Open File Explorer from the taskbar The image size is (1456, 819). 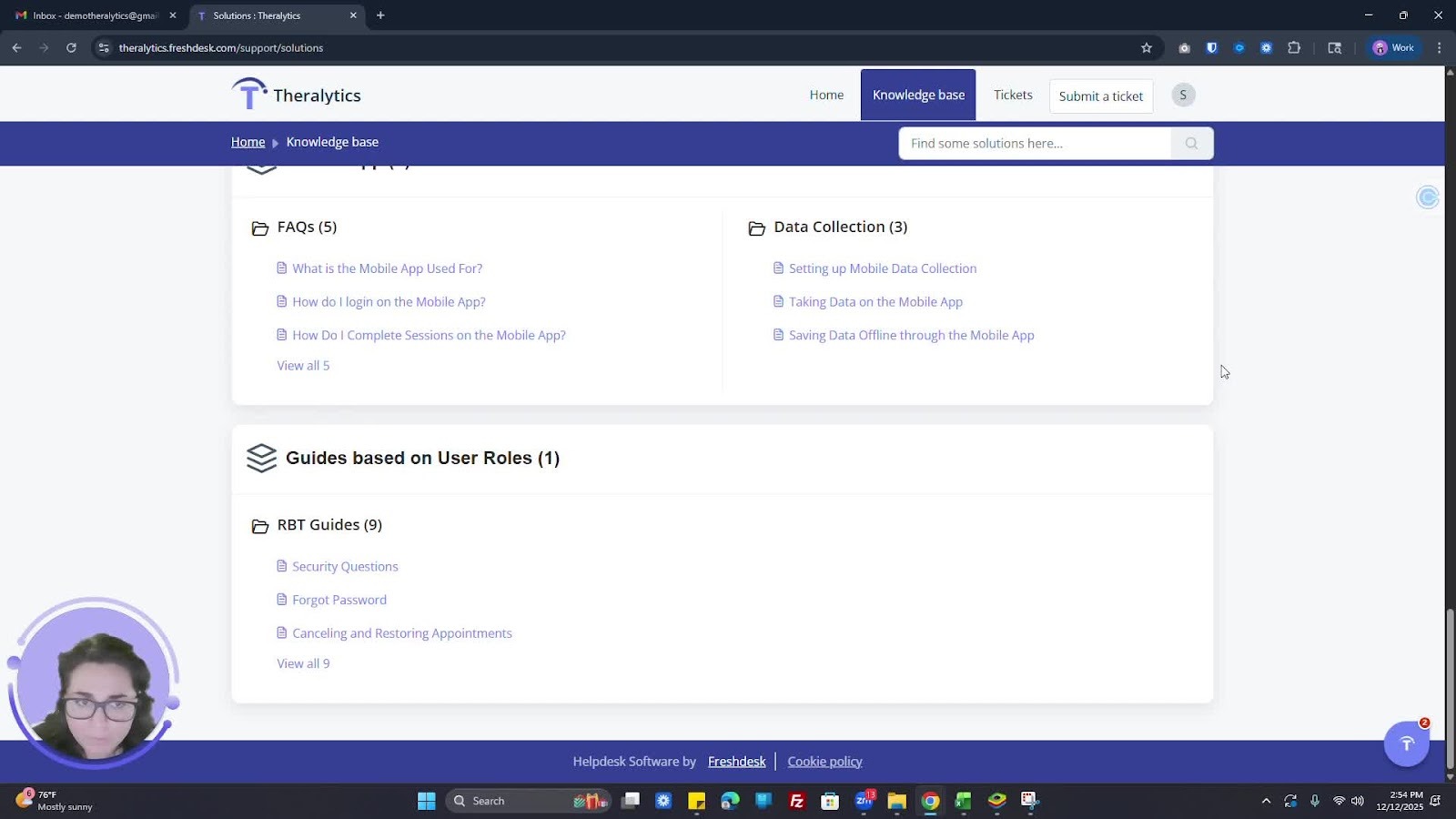tap(896, 801)
